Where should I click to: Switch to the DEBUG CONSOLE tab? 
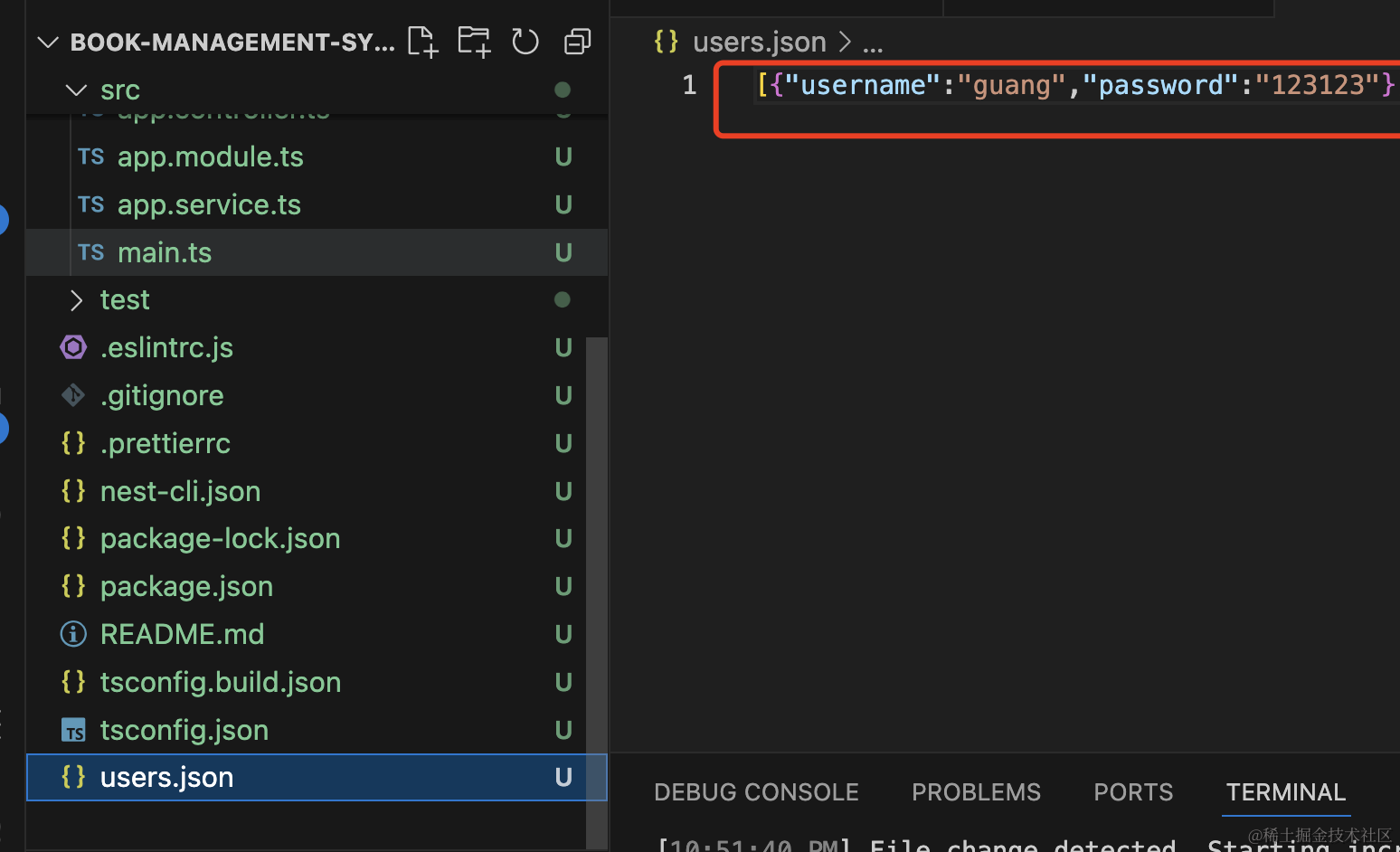756,792
